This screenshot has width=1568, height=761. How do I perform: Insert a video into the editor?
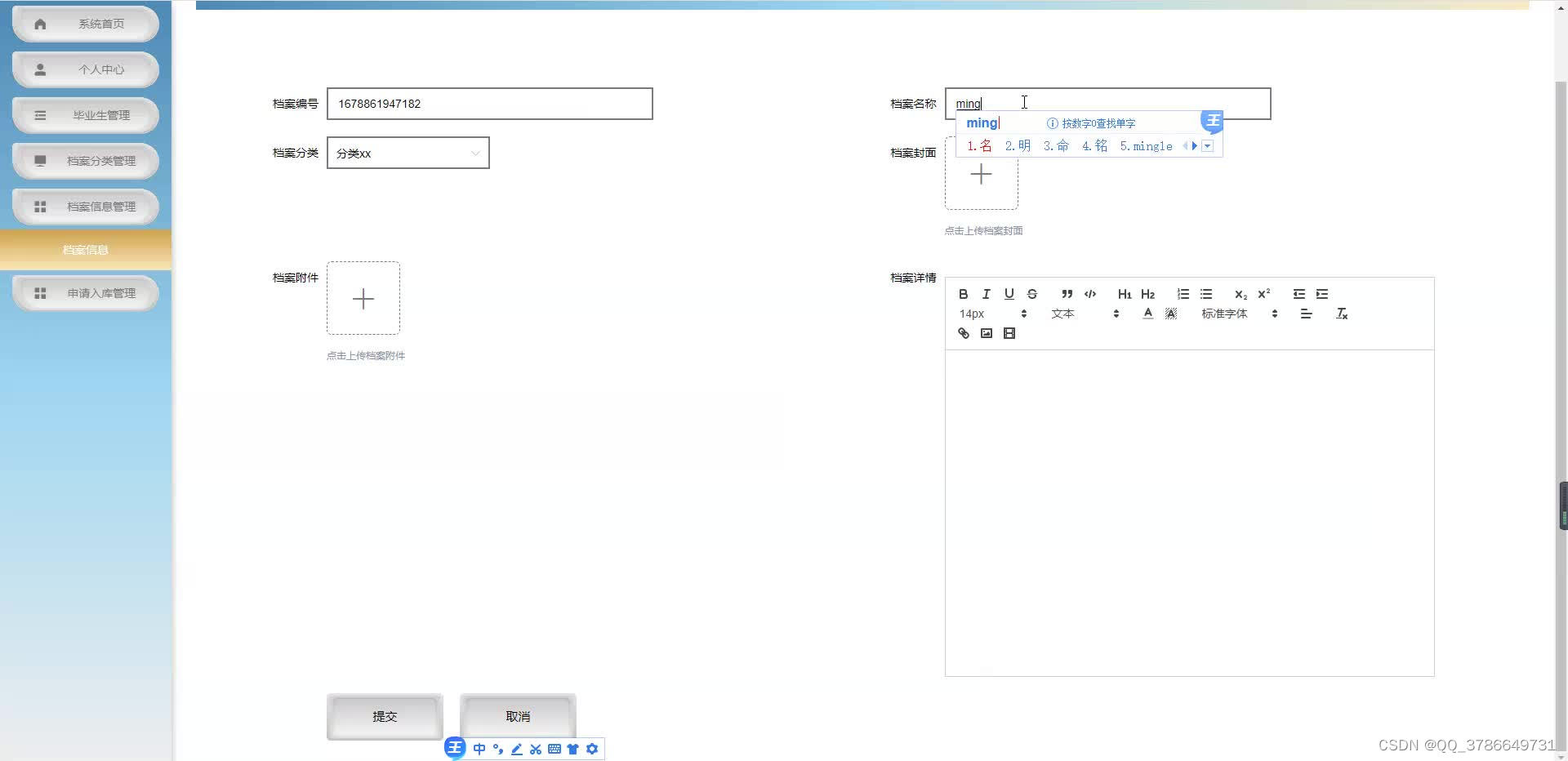point(1009,333)
